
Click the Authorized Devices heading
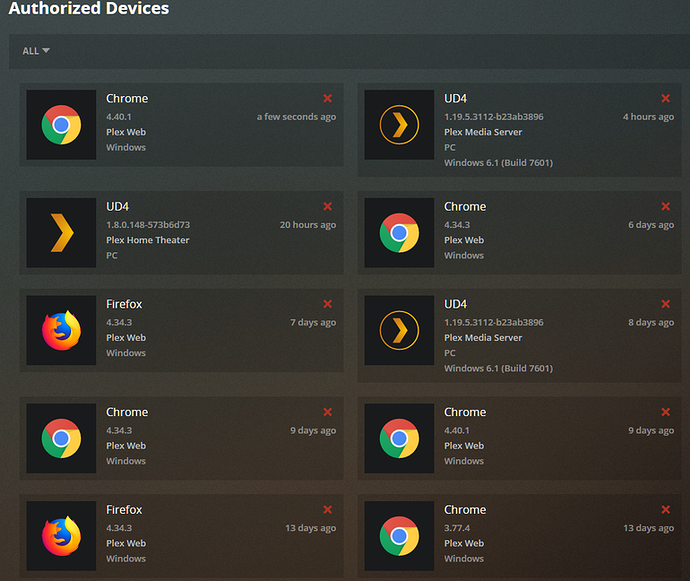click(x=89, y=9)
